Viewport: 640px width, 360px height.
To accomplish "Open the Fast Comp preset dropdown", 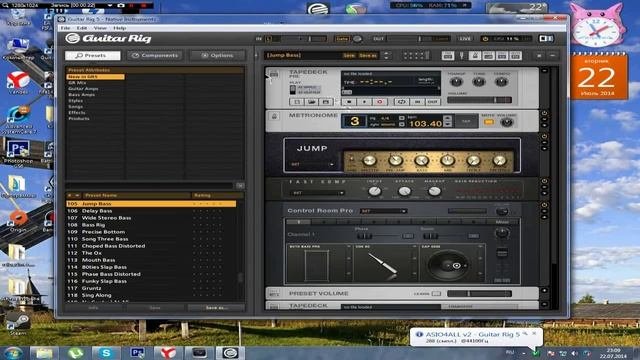I will pyautogui.click(x=317, y=193).
